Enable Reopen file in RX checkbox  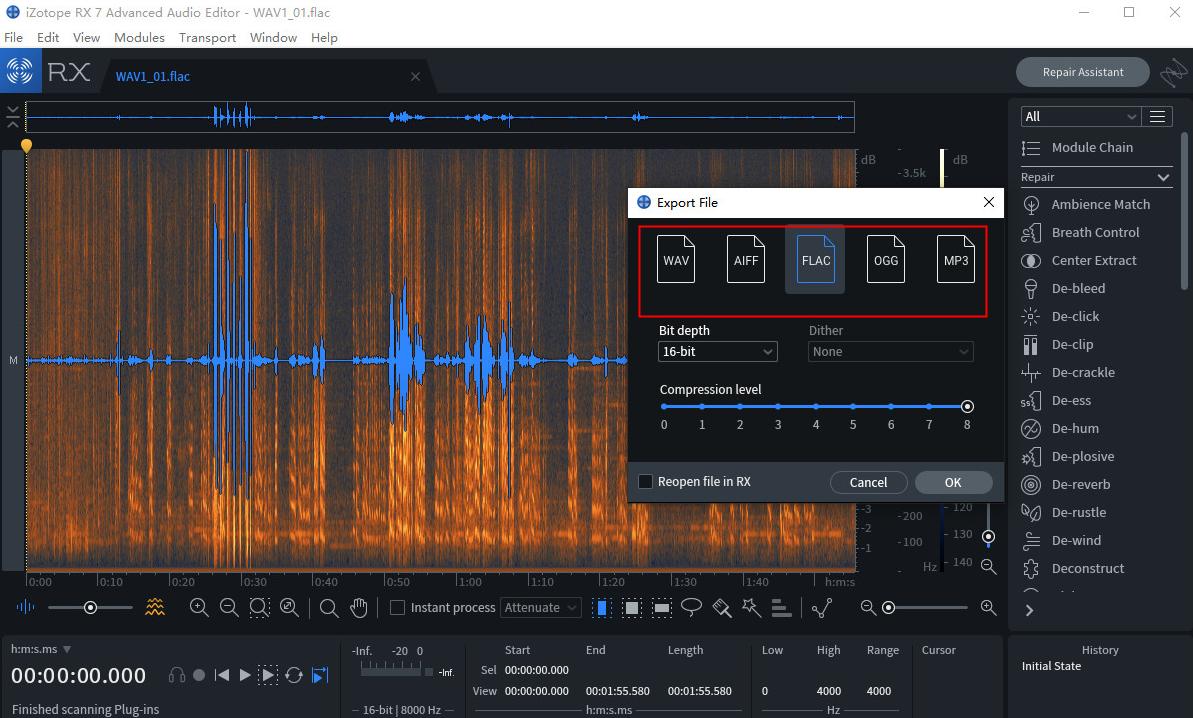click(x=645, y=482)
